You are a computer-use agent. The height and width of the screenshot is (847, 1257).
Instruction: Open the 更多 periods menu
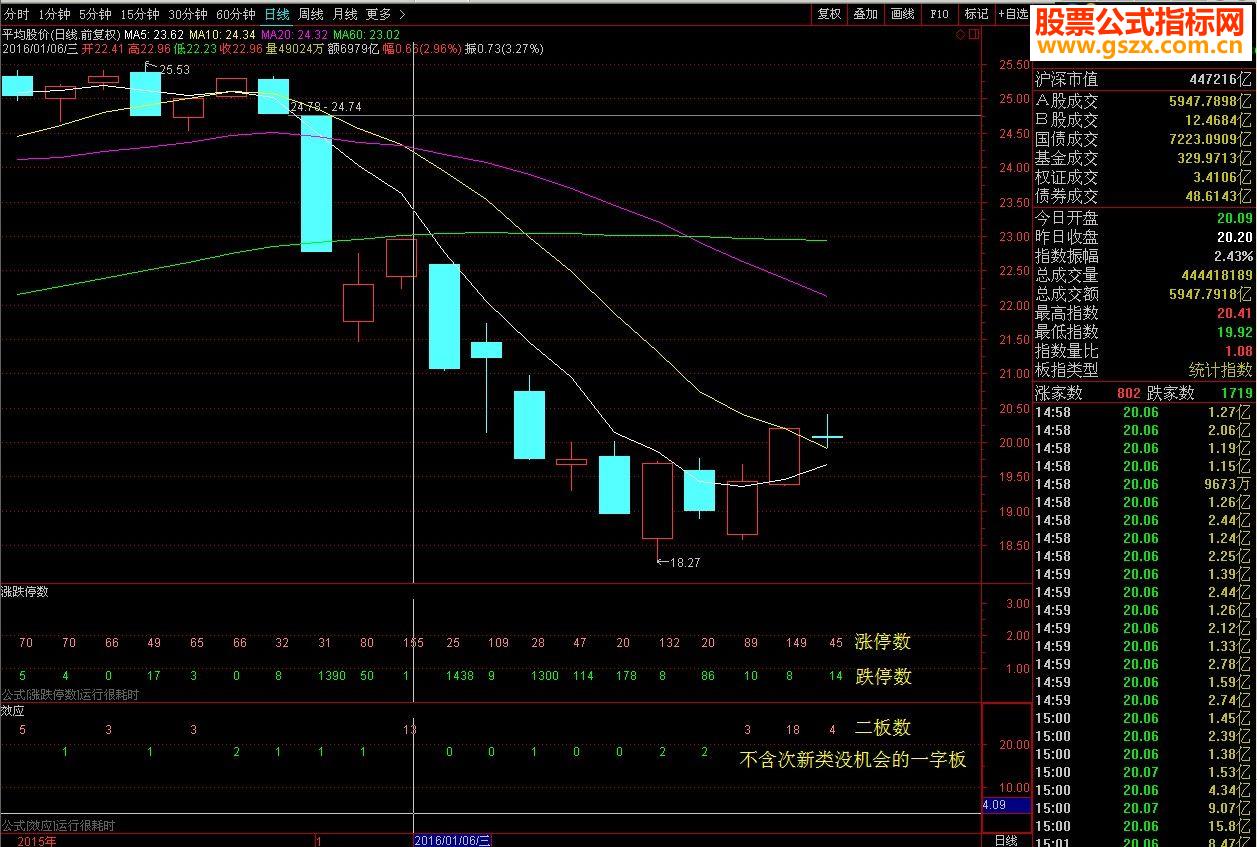(378, 14)
